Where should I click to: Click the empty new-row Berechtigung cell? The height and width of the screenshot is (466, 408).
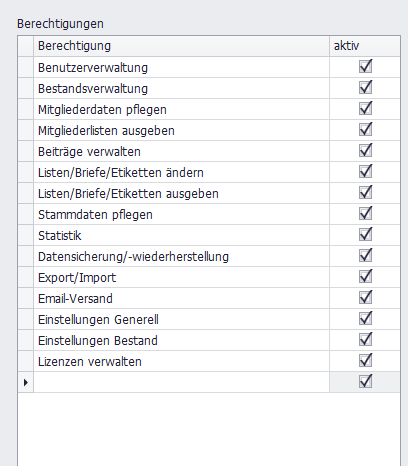[181, 382]
